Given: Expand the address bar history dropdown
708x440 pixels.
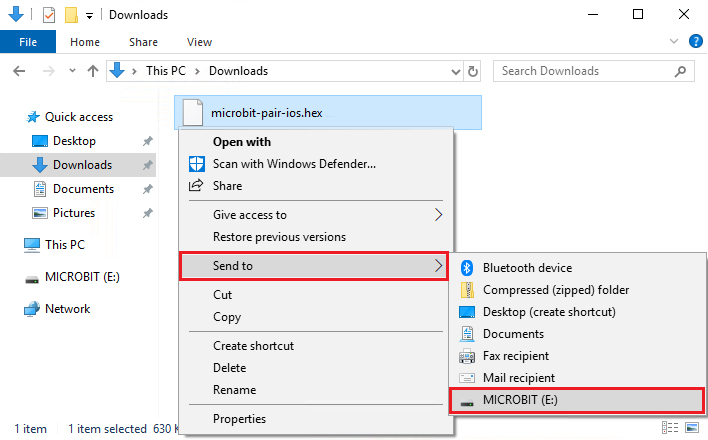Looking at the screenshot, I should (456, 71).
